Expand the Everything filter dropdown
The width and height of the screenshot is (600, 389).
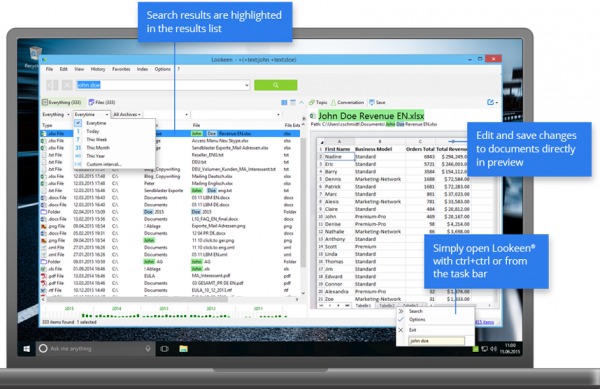pos(56,114)
